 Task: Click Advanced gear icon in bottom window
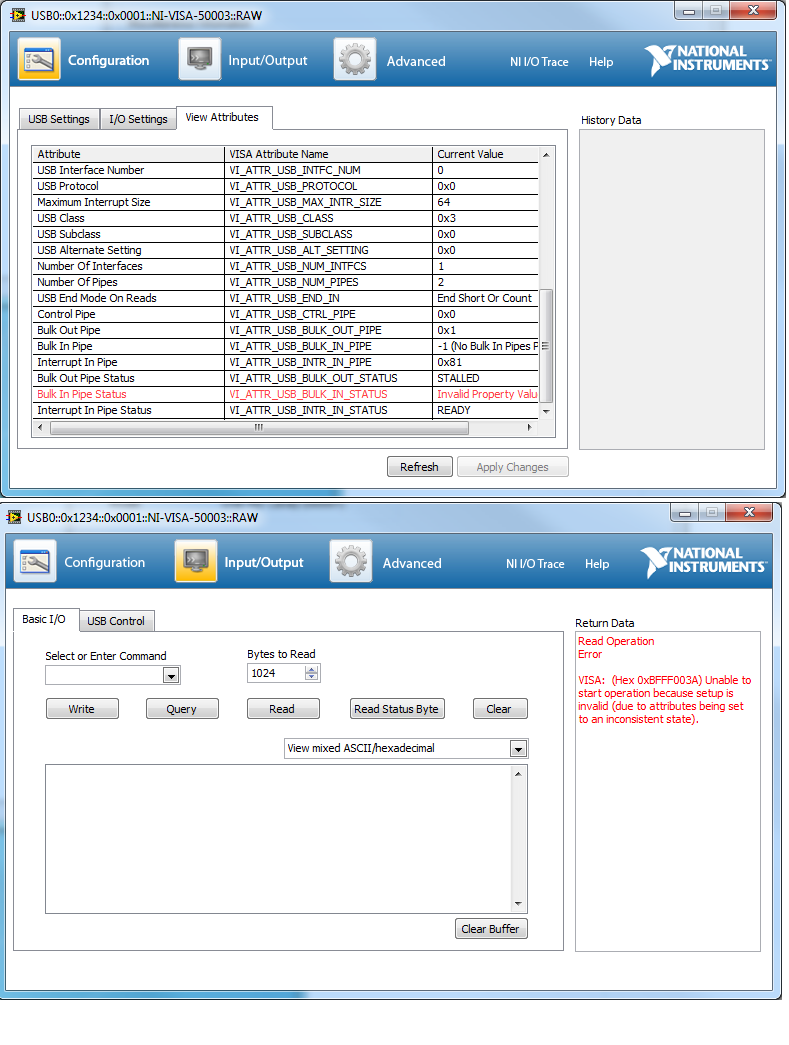tap(351, 562)
